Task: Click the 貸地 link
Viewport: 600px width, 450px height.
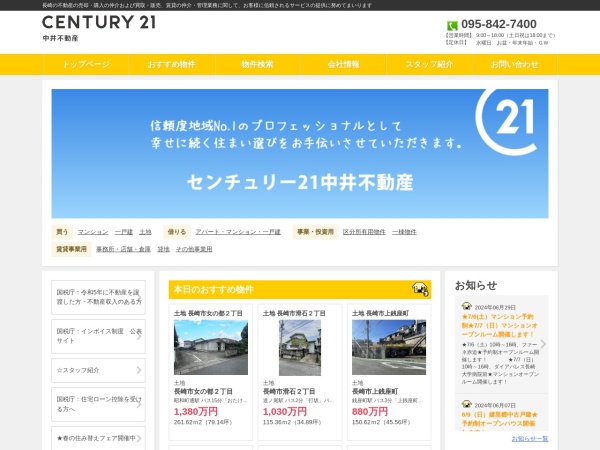Action: click(163, 249)
